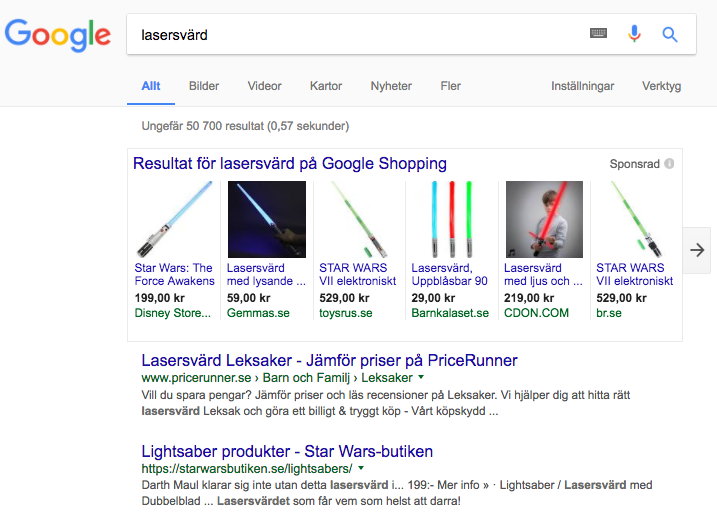This screenshot has width=717, height=523.
Task: Click the br.se seller name
Action: pyautogui.click(x=609, y=313)
